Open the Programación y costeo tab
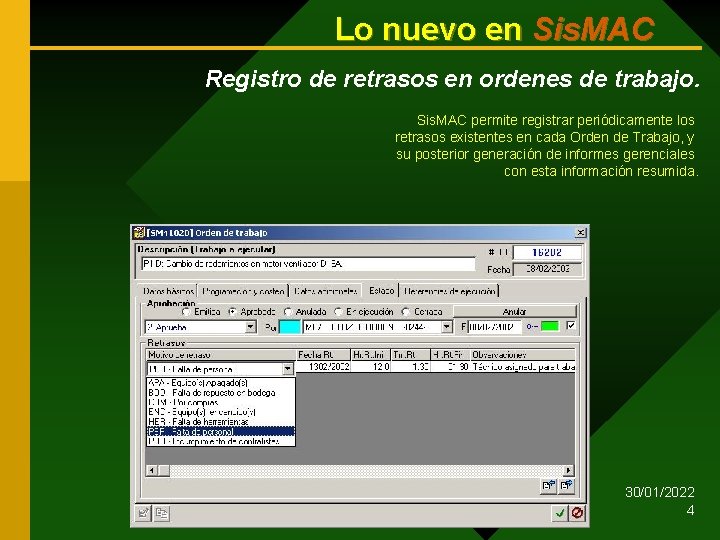Image resolution: width=720 pixels, height=540 pixels. [243, 291]
